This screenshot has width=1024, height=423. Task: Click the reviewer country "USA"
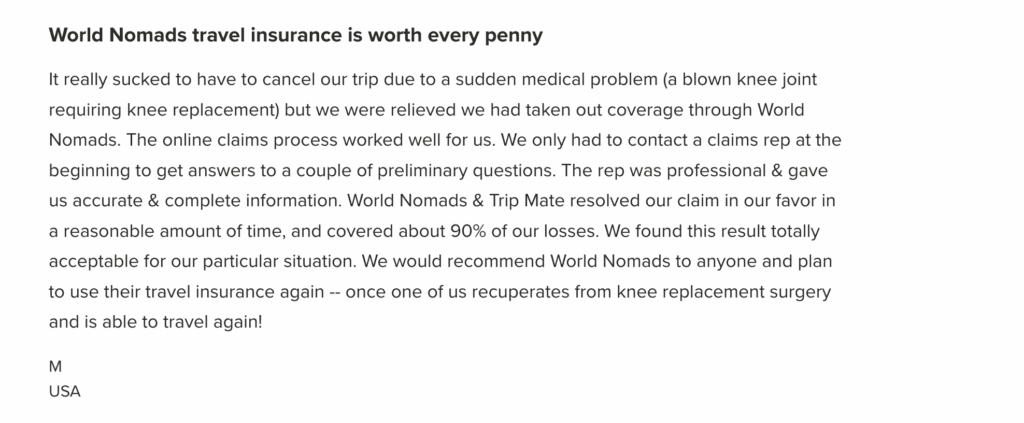64,392
